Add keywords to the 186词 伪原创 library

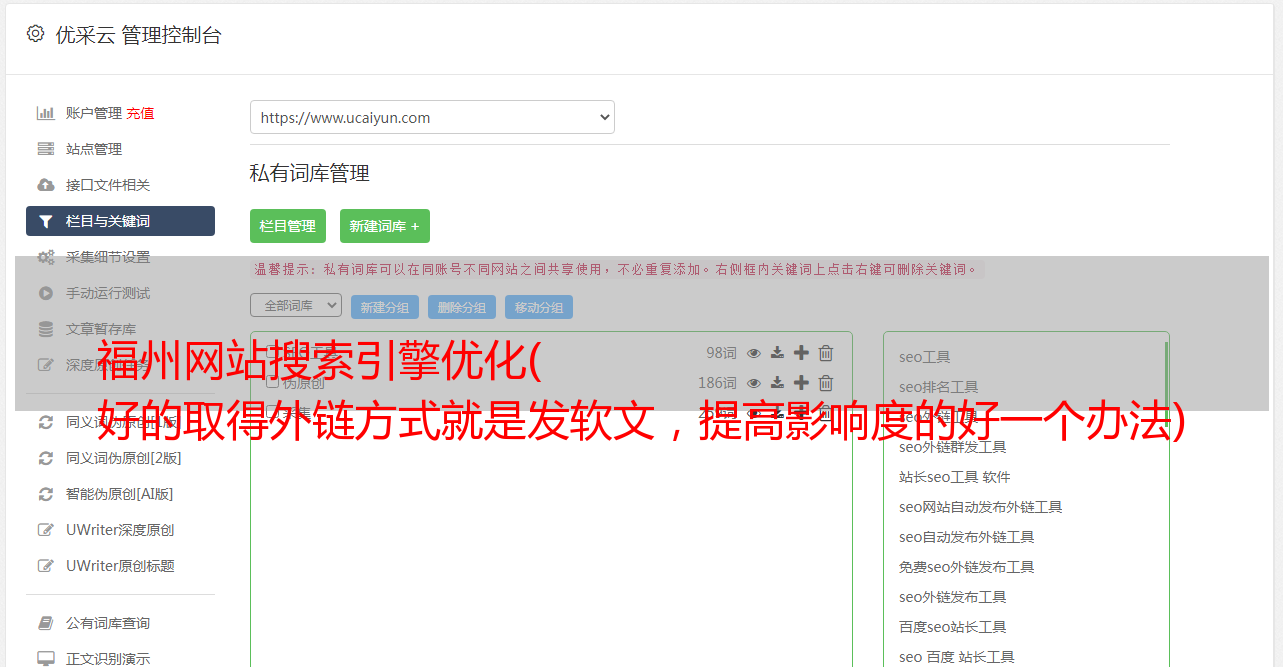coord(801,383)
